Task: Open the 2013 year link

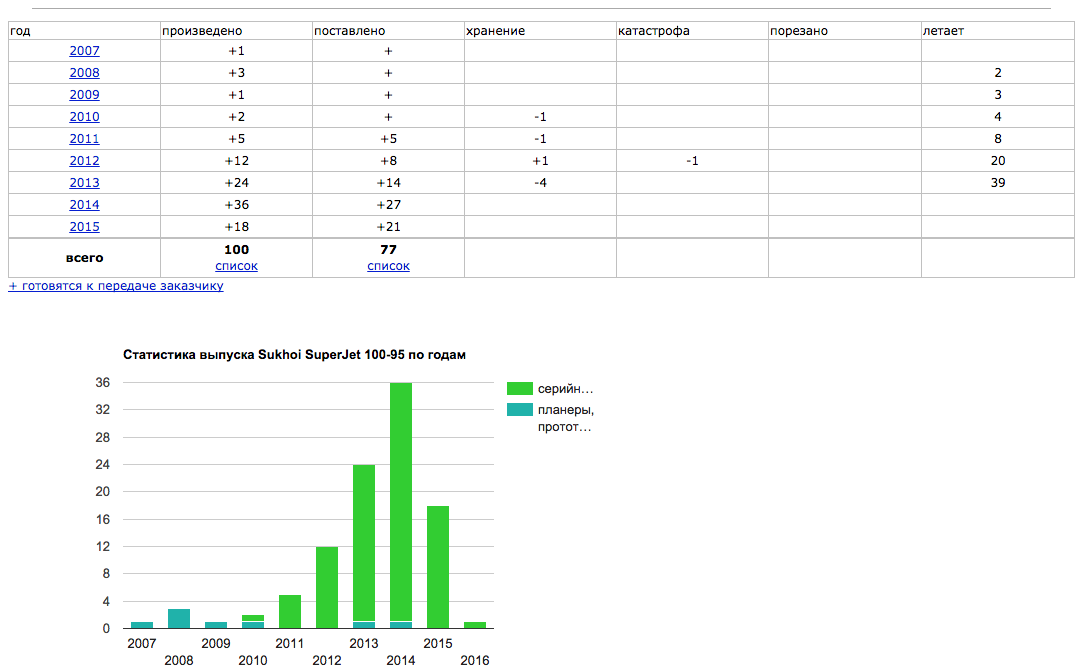Action: 84,183
